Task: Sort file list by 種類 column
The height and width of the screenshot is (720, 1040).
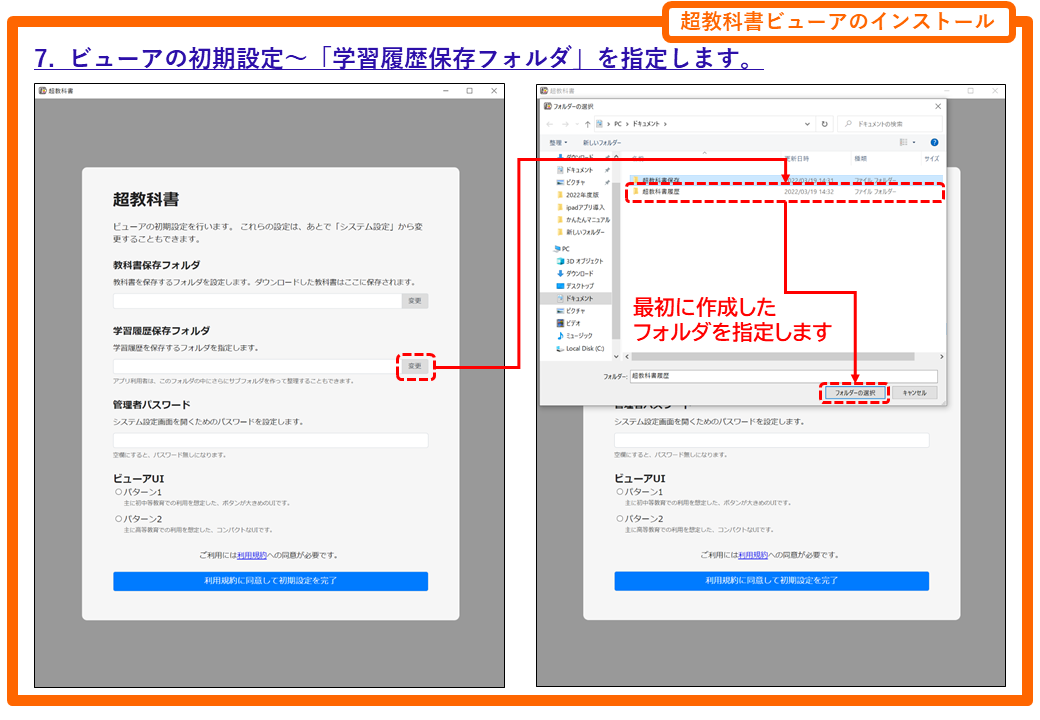Action: coord(860,158)
